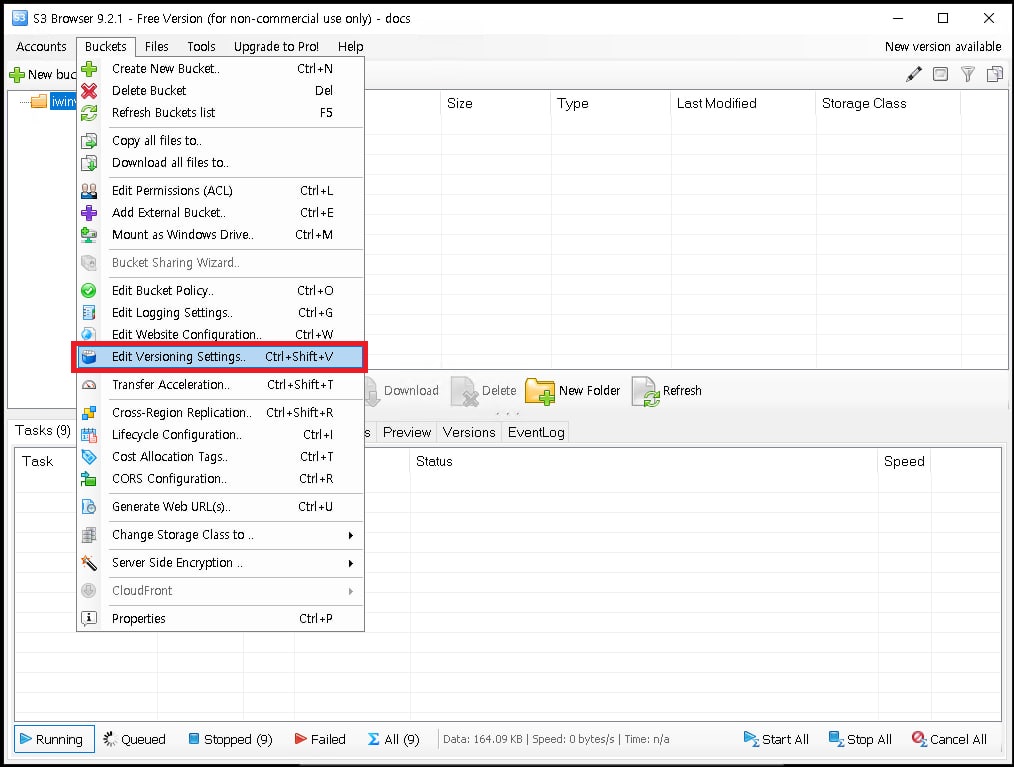Viewport: 1014px width, 767px height.
Task: Click the purple Add External Bucket icon
Action: 89,213
